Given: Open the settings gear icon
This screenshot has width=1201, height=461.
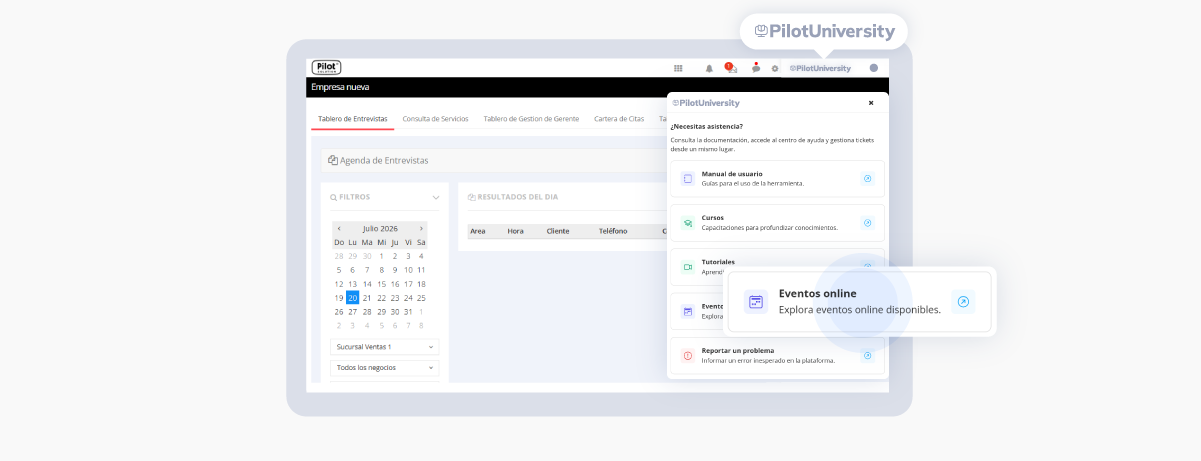Looking at the screenshot, I should point(775,68).
